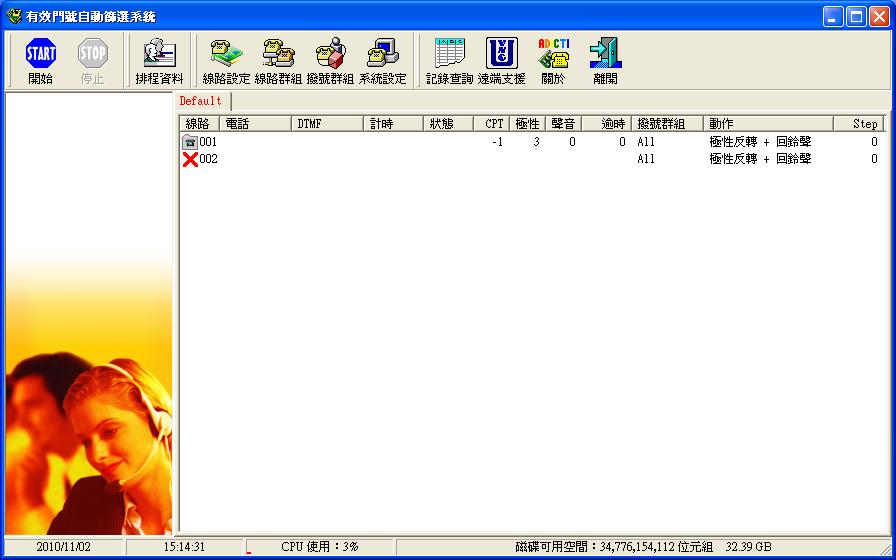
Task: Select the line 002 row label
Action: coord(208,159)
